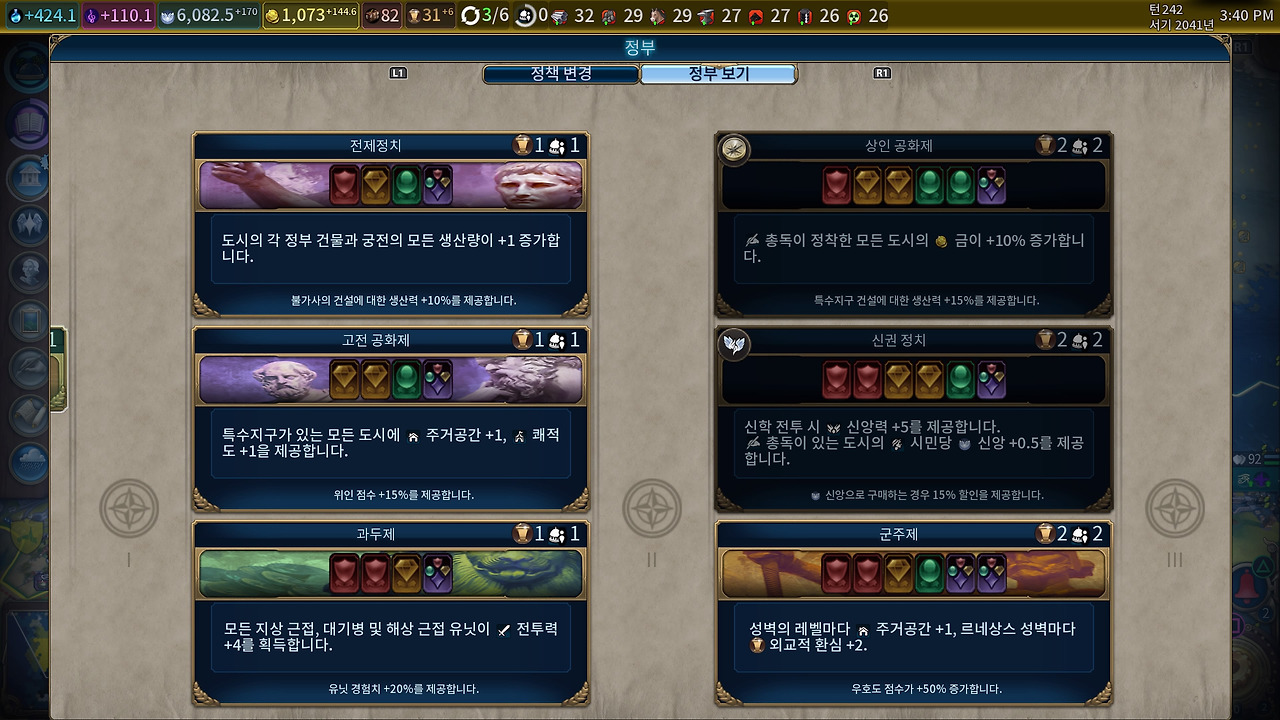Viewport: 1280px width, 720px height.
Task: Click the tier I compass emblem
Action: tap(129, 509)
